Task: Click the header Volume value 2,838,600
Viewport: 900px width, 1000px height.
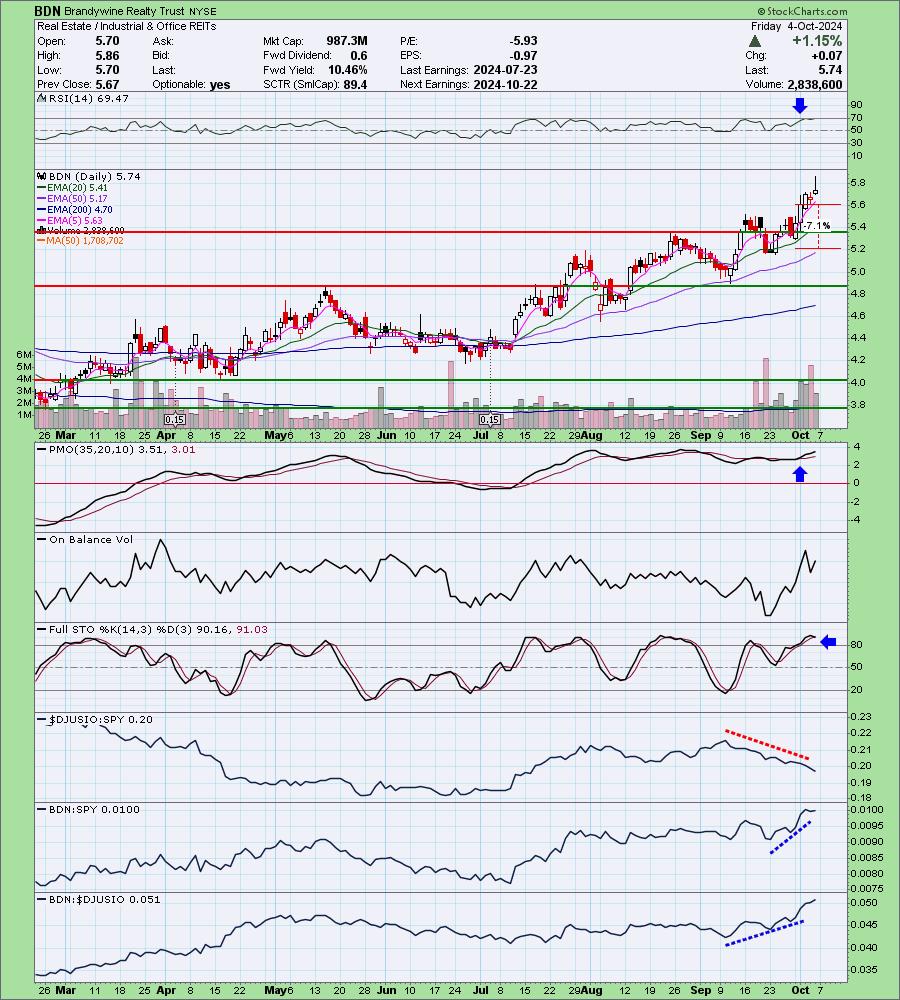Action: pyautogui.click(x=815, y=84)
